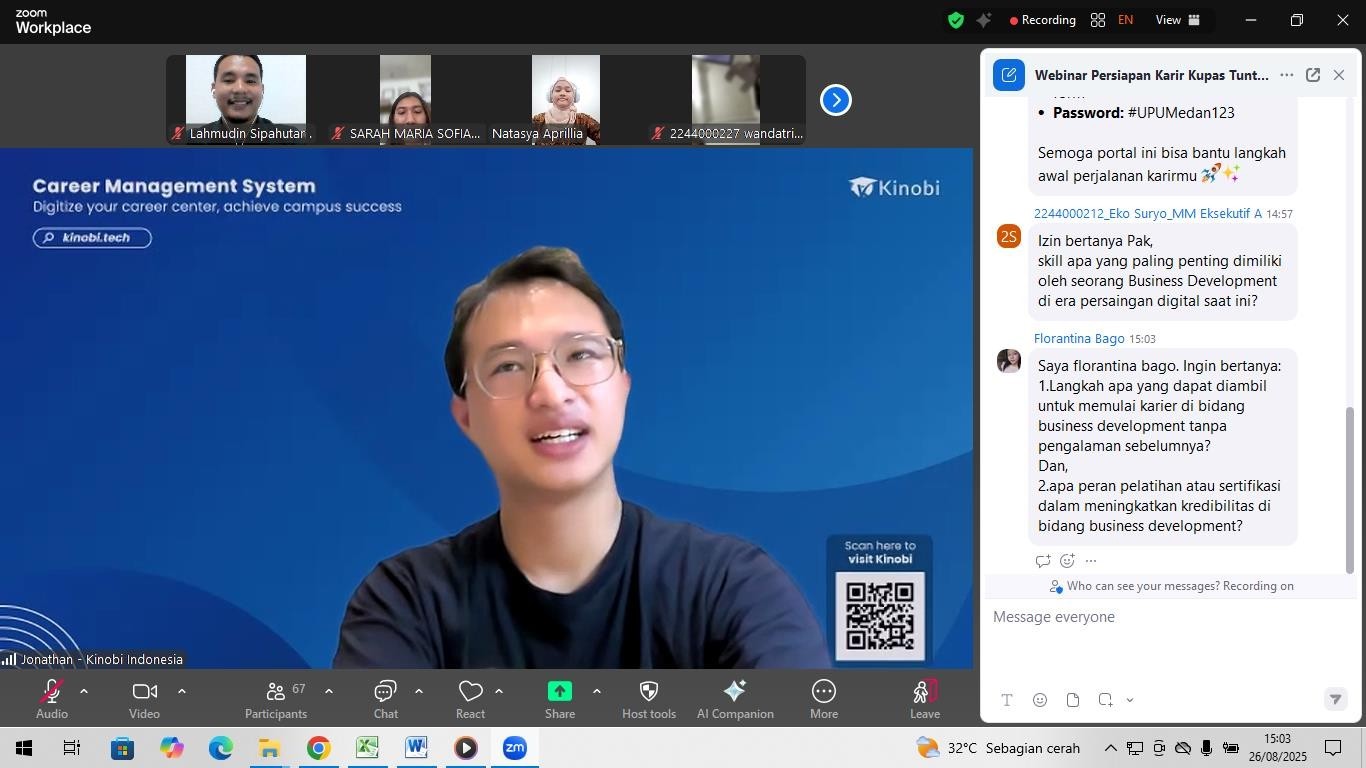Open the More options menu in toolbar

[x=823, y=698]
